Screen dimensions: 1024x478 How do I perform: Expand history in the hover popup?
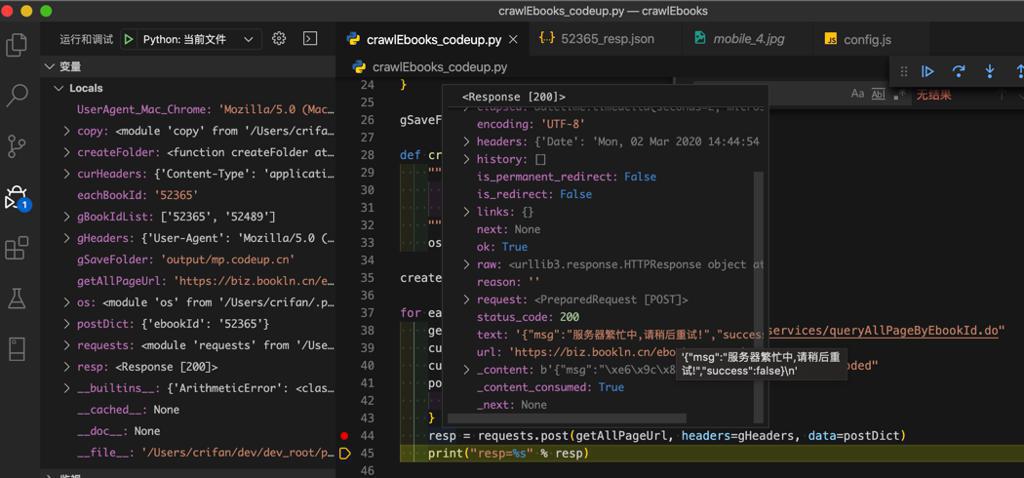click(466, 159)
